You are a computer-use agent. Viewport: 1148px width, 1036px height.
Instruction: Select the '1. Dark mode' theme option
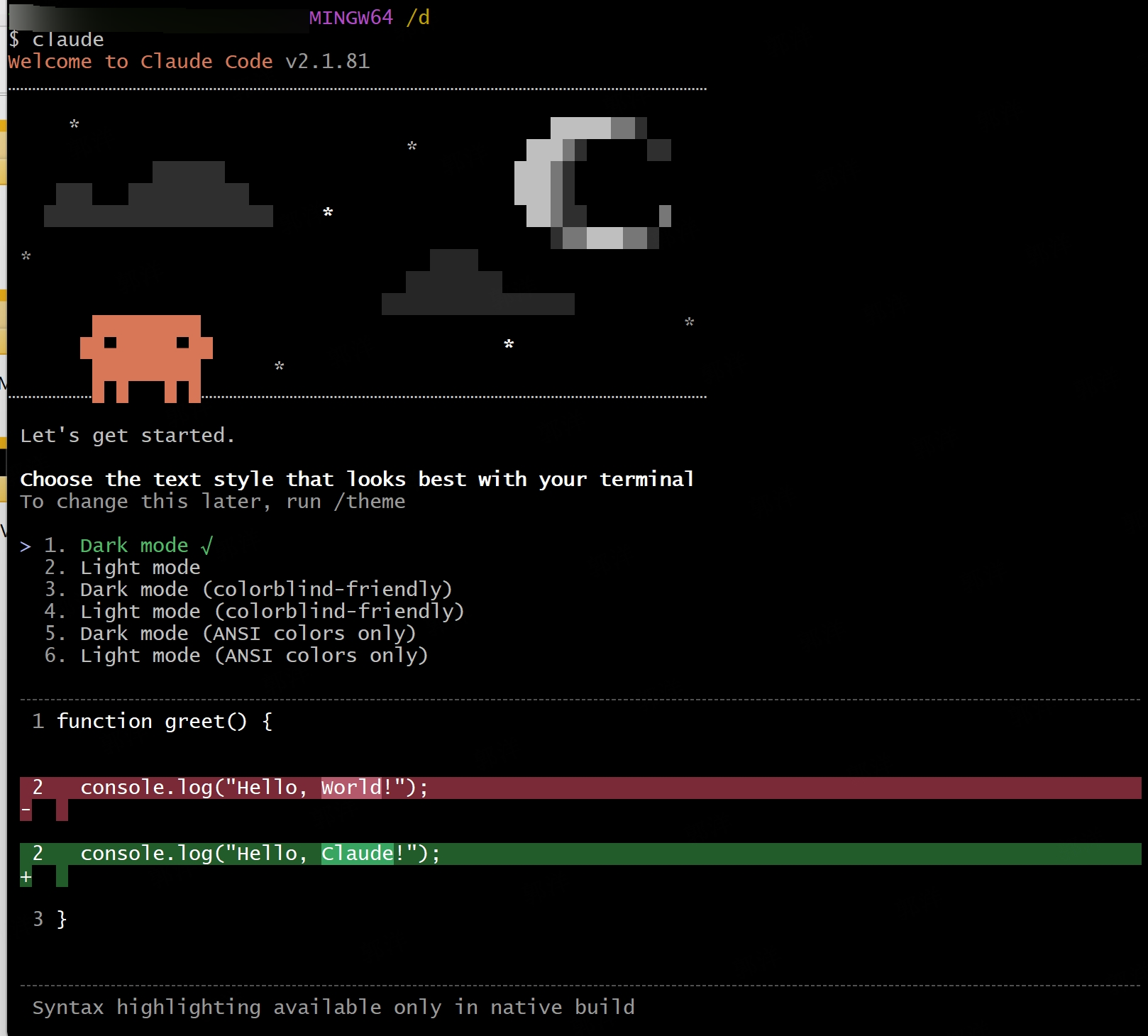click(128, 546)
